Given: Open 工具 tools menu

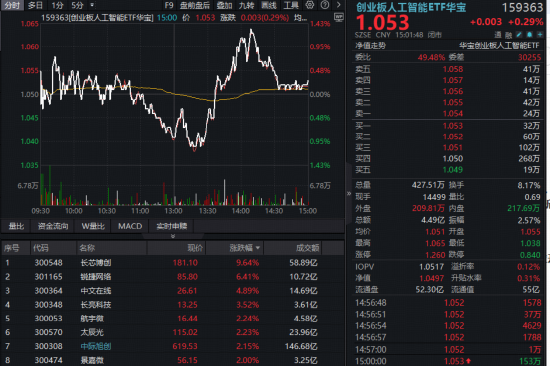Looking at the screenshot, I should (x=291, y=5).
